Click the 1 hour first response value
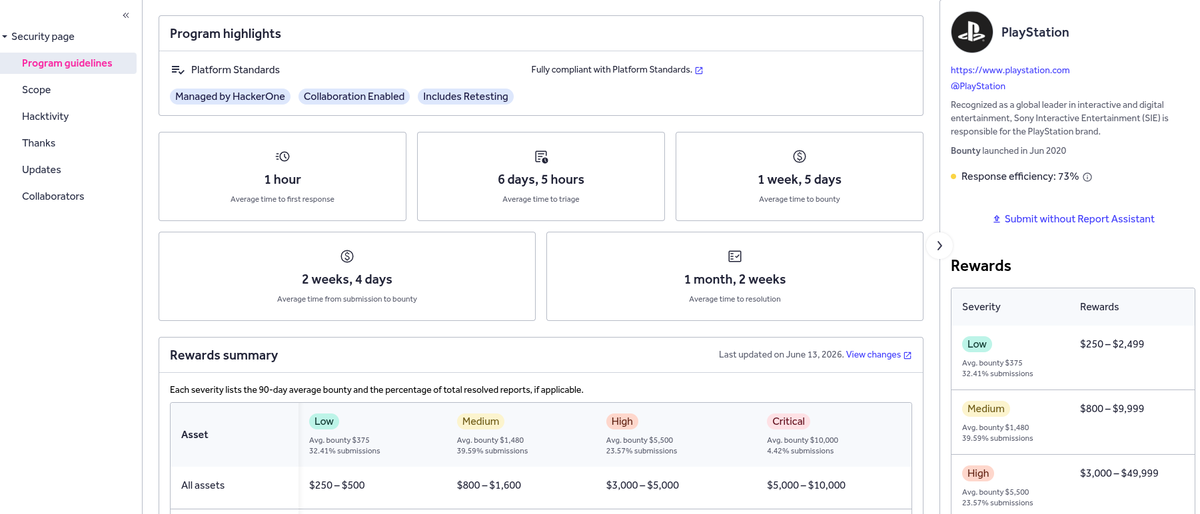 click(x=283, y=180)
